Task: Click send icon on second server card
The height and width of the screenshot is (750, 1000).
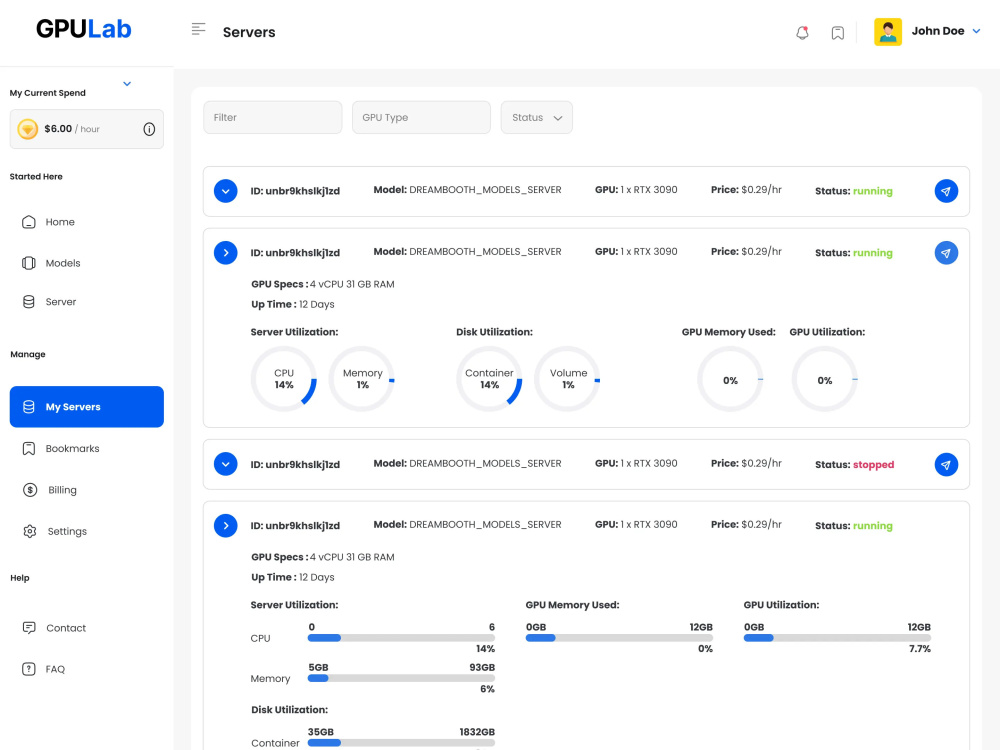Action: click(x=946, y=253)
